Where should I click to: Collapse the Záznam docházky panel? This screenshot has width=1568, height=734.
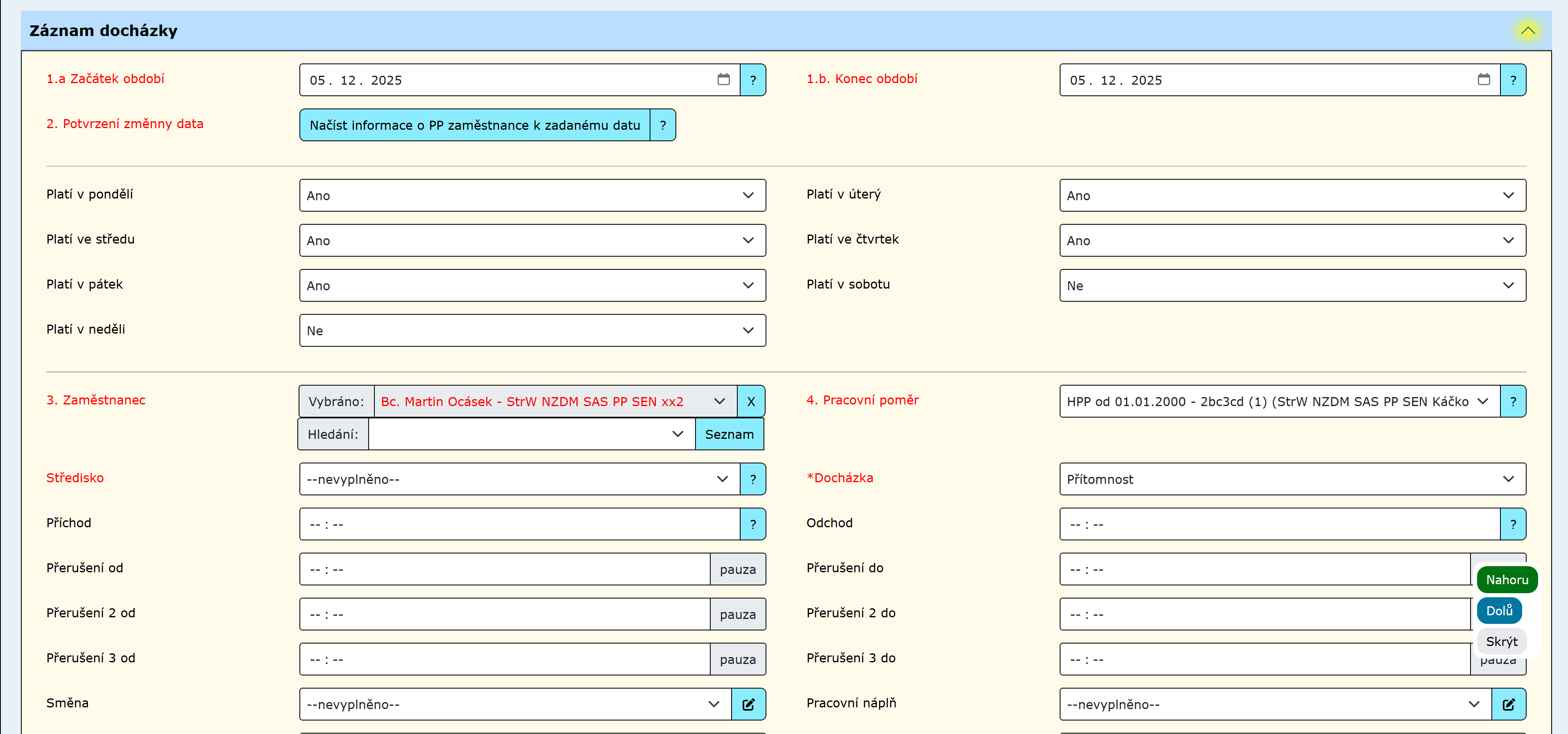point(1528,30)
